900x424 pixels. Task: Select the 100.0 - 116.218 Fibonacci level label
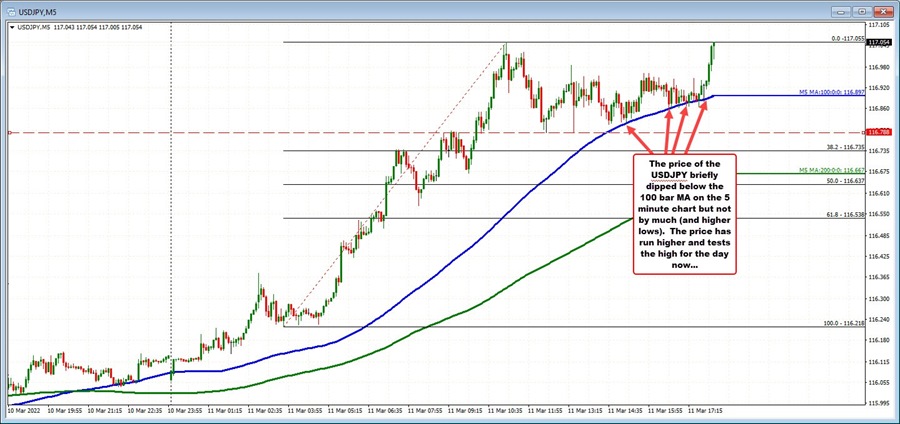pyautogui.click(x=845, y=323)
